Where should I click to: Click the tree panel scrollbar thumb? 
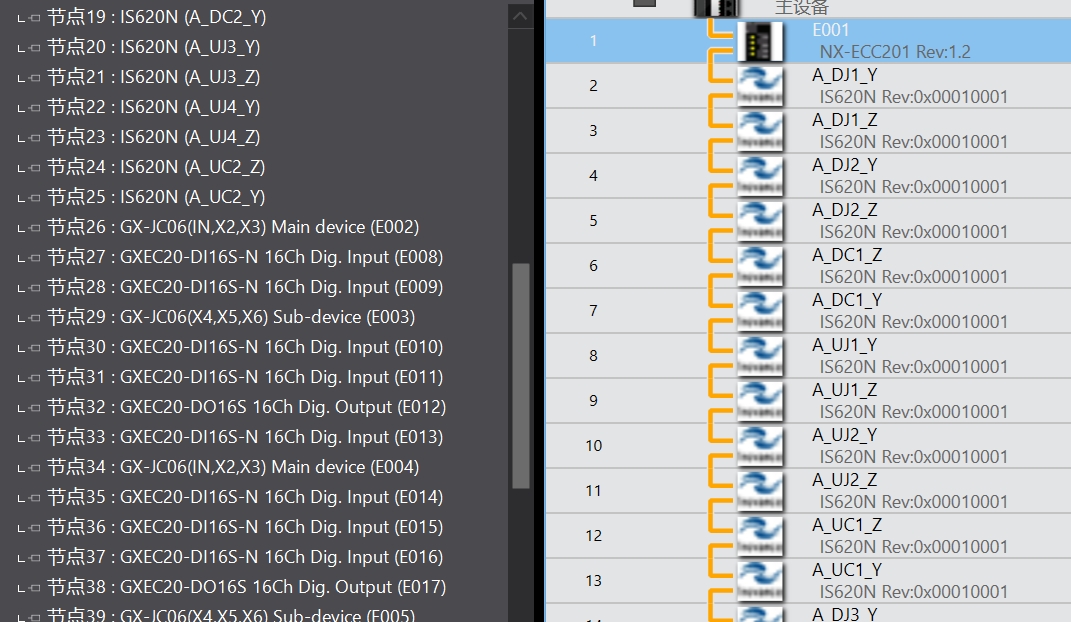(521, 376)
